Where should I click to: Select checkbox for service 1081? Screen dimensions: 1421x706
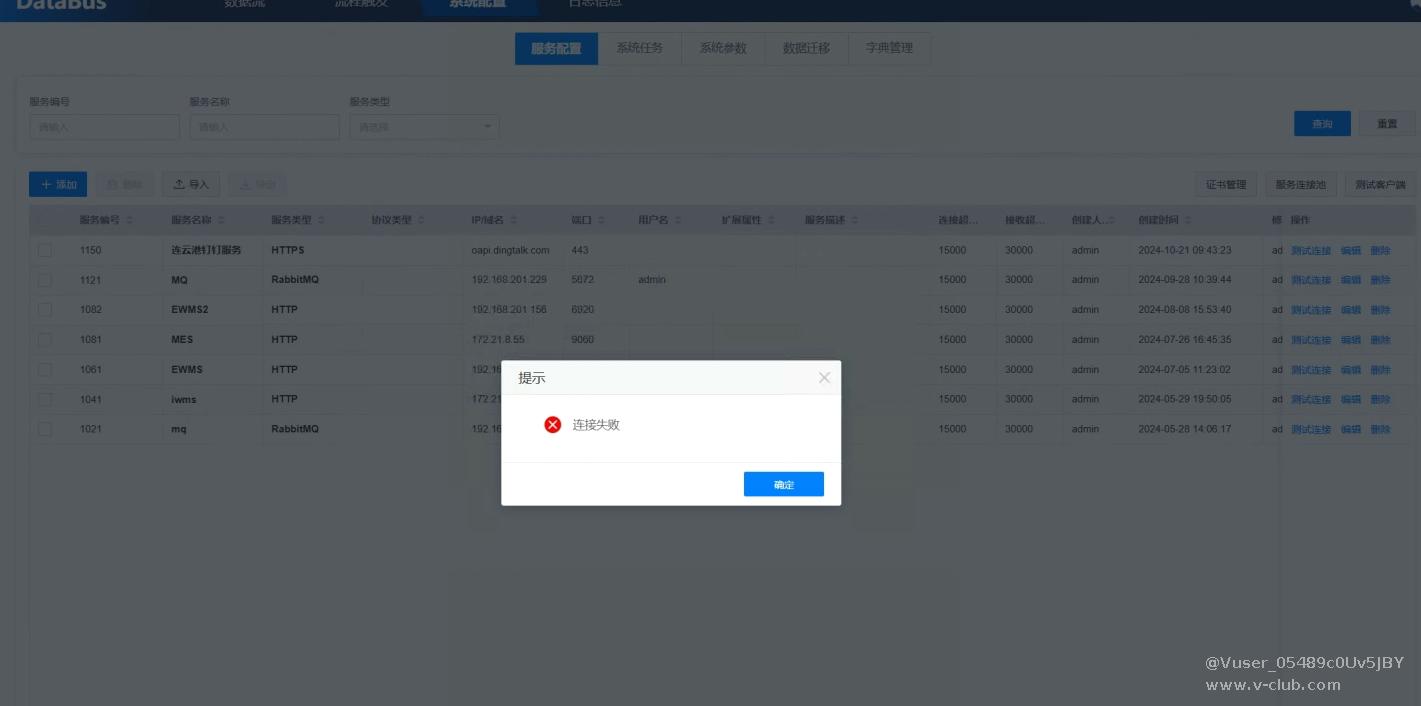pos(45,340)
